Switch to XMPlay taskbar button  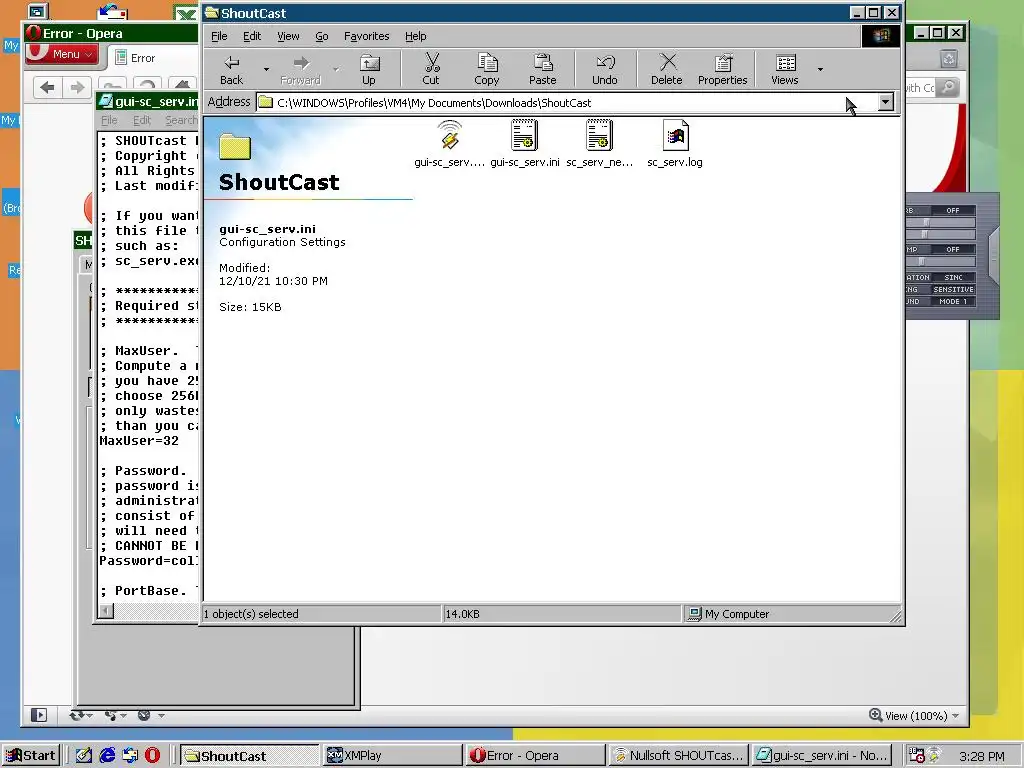pos(393,756)
